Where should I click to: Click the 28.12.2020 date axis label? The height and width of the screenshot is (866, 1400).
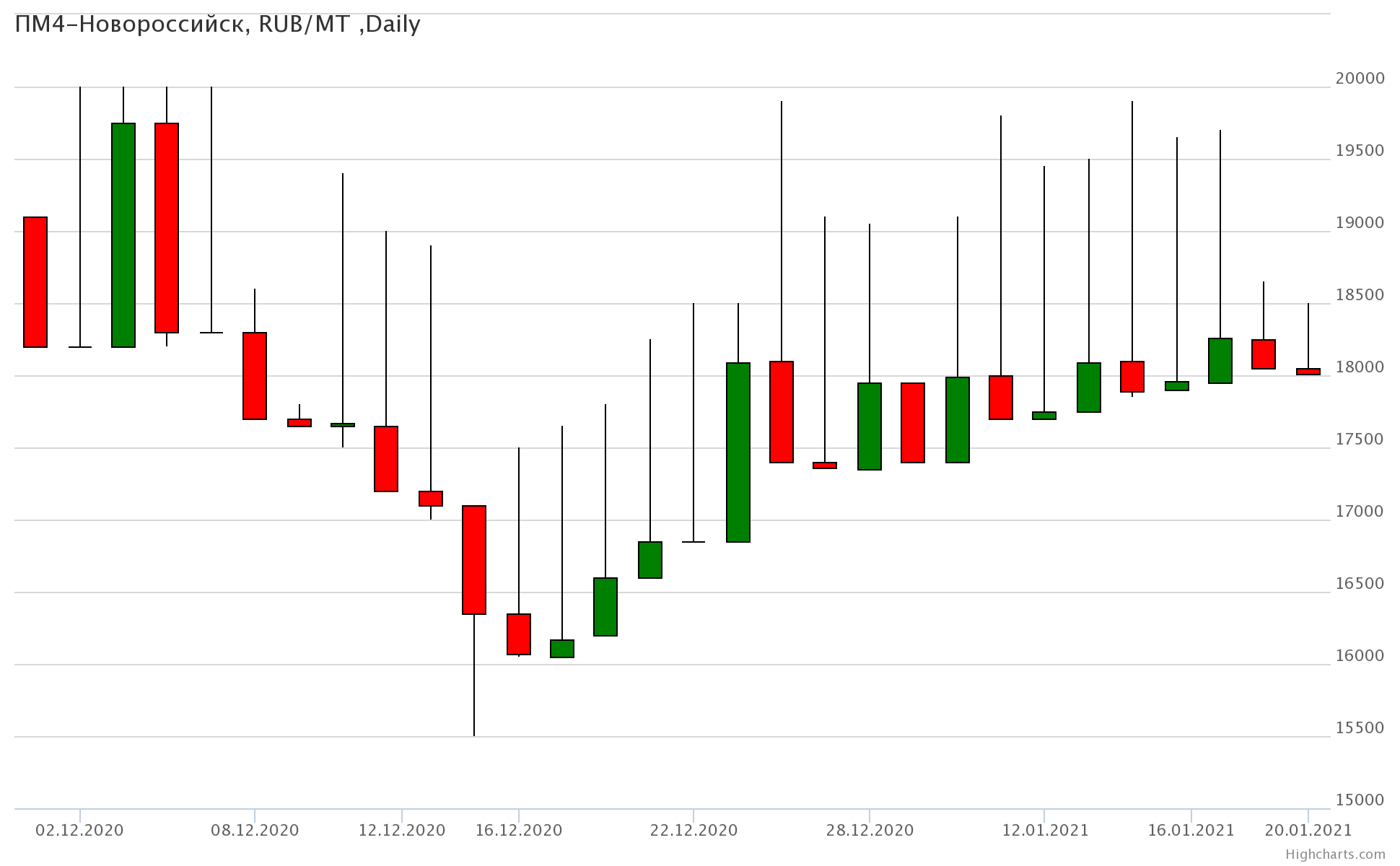tap(869, 830)
